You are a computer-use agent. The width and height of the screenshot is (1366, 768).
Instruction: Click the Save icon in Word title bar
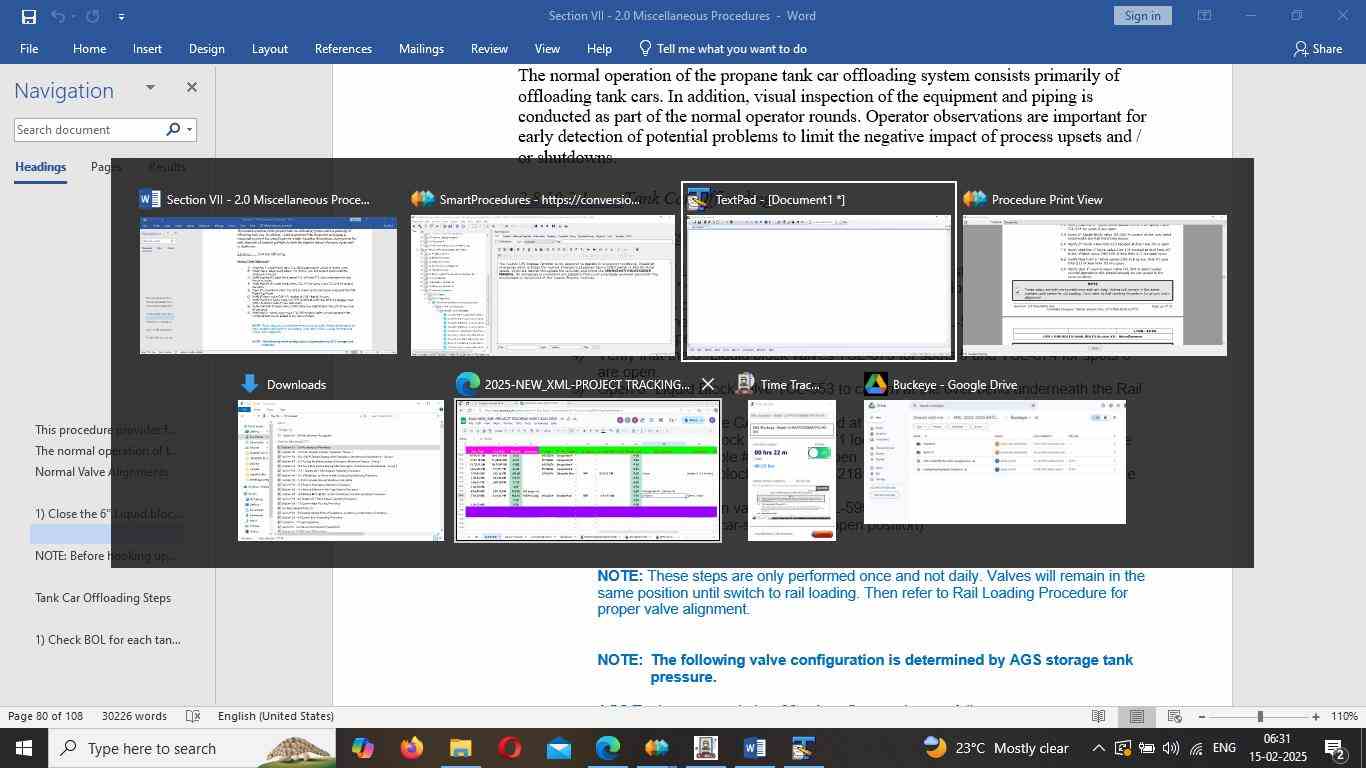pos(28,16)
